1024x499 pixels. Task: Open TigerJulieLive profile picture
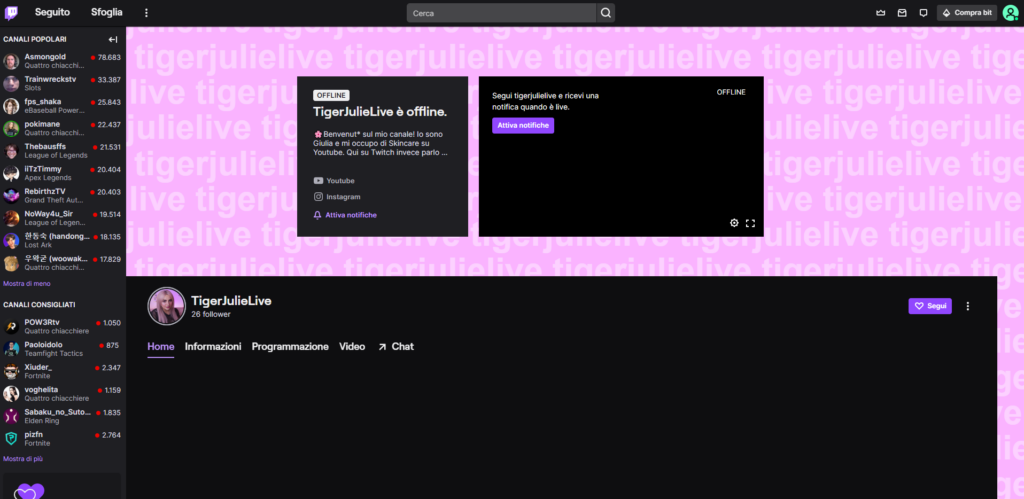[167, 306]
